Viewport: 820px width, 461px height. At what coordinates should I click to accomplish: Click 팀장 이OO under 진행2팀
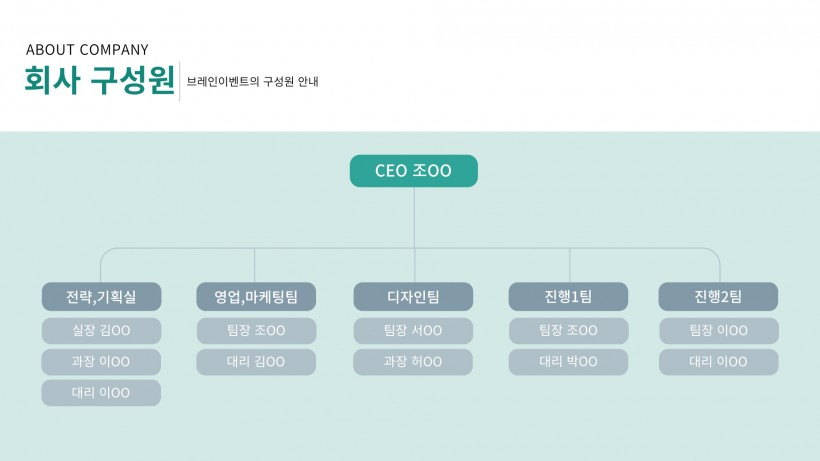pyautogui.click(x=719, y=331)
